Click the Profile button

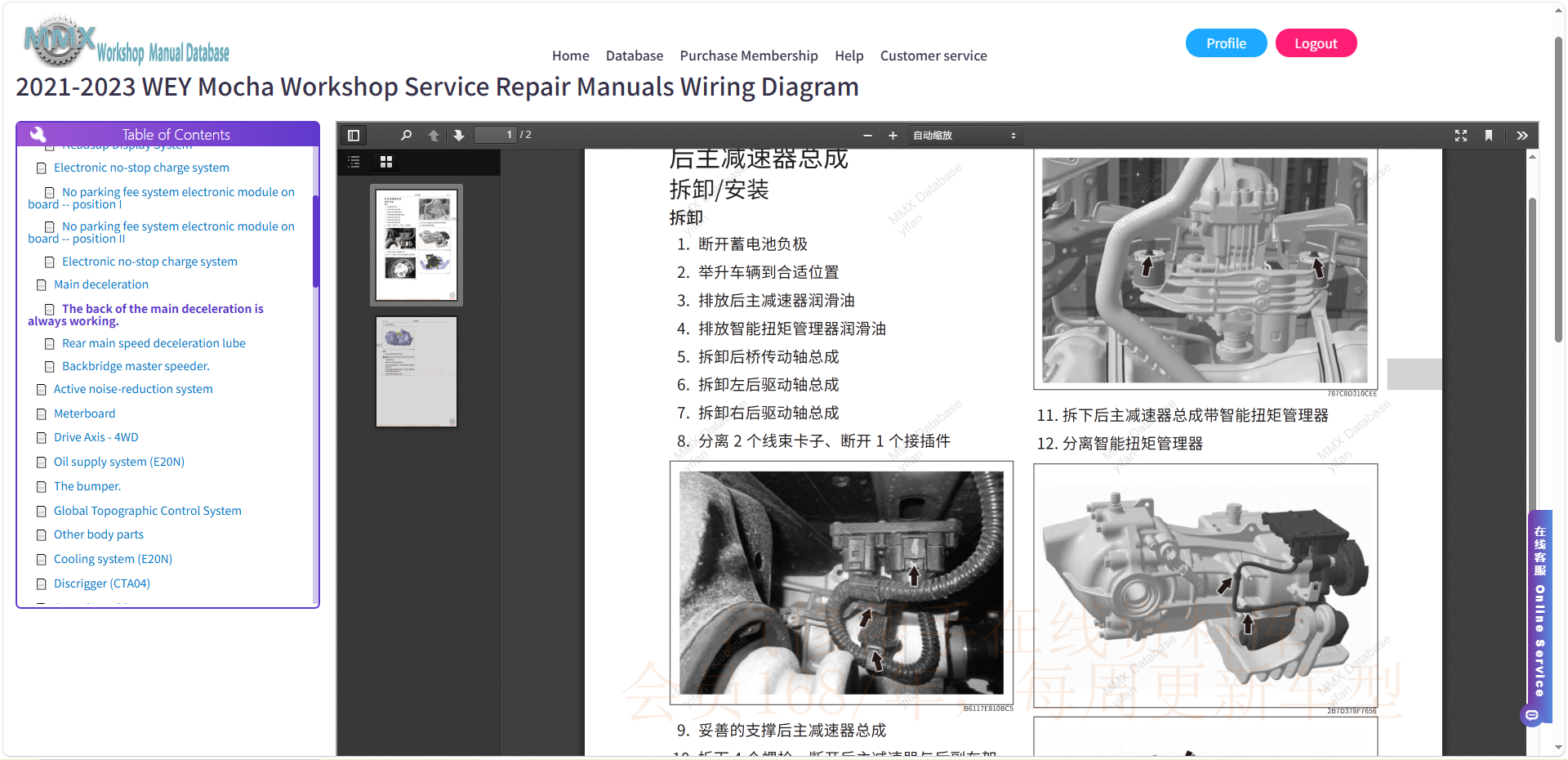pos(1226,43)
